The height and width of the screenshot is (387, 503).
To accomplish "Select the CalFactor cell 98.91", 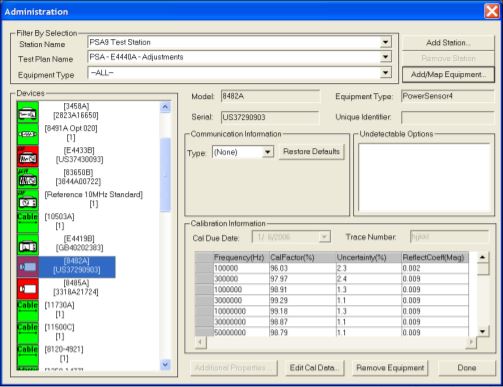I will click(x=302, y=290).
